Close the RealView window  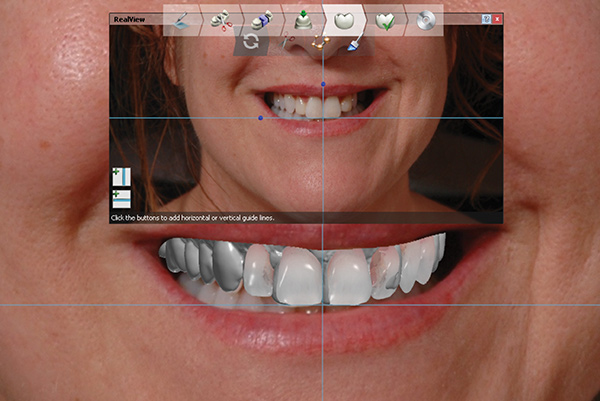[x=498, y=19]
